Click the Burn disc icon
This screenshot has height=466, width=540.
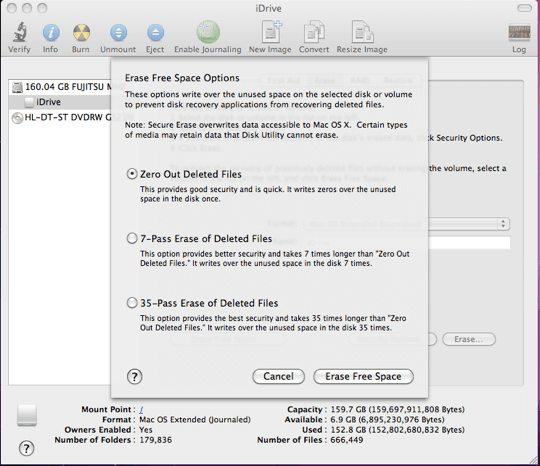(81, 33)
